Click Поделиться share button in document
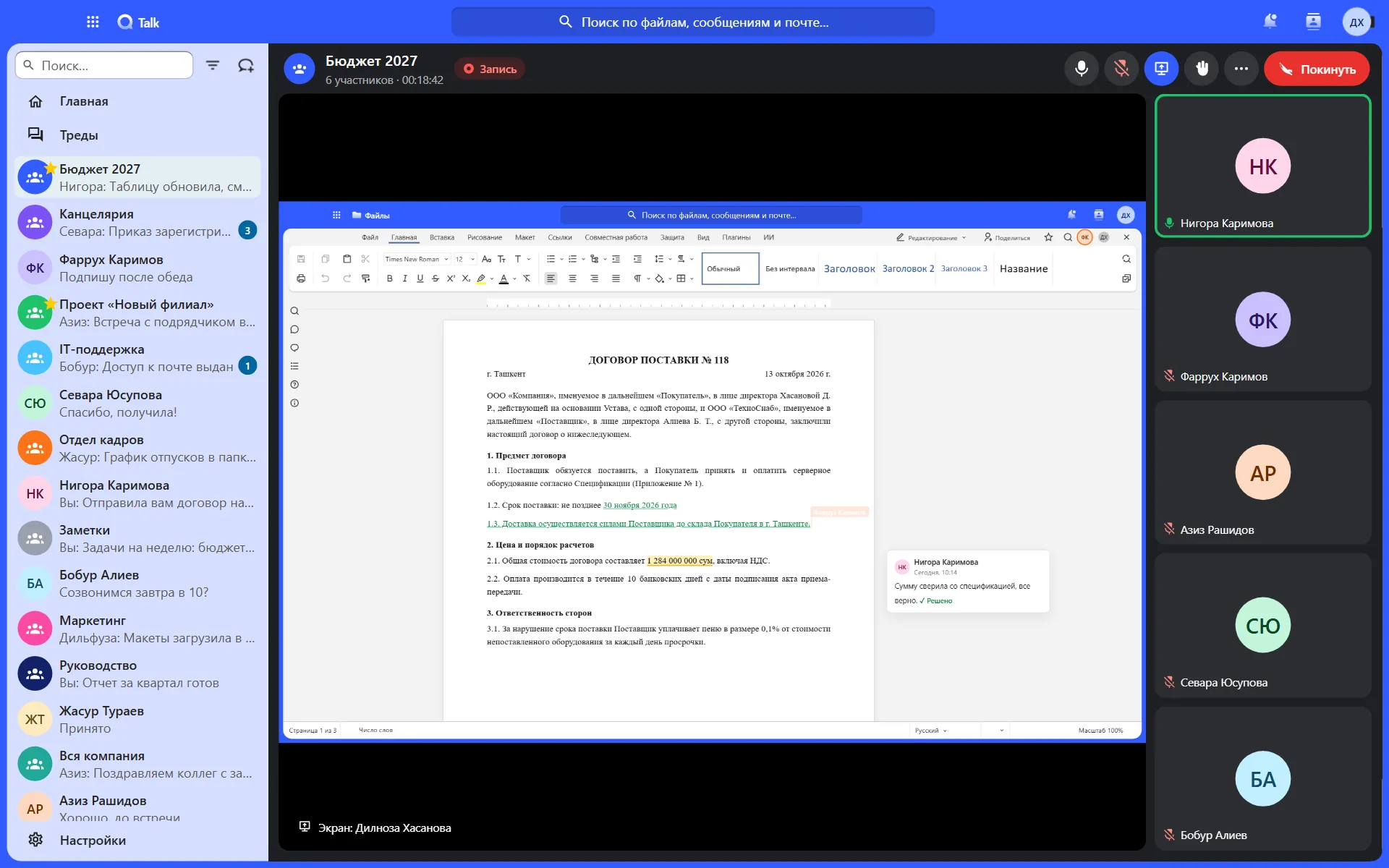Image resolution: width=1389 pixels, height=868 pixels. (1006, 237)
